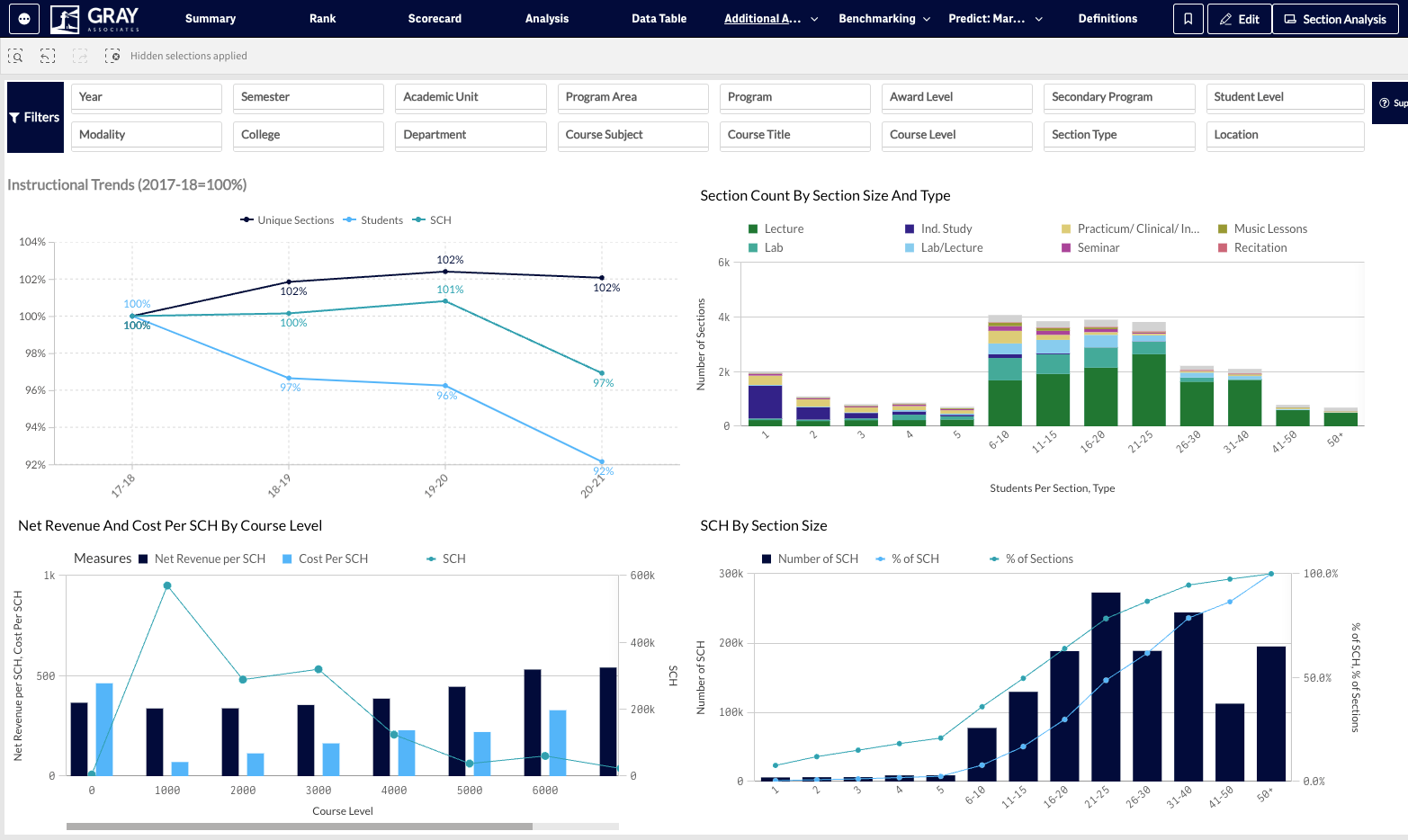Open the Program Area filter
Image resolution: width=1408 pixels, height=840 pixels.
click(633, 97)
